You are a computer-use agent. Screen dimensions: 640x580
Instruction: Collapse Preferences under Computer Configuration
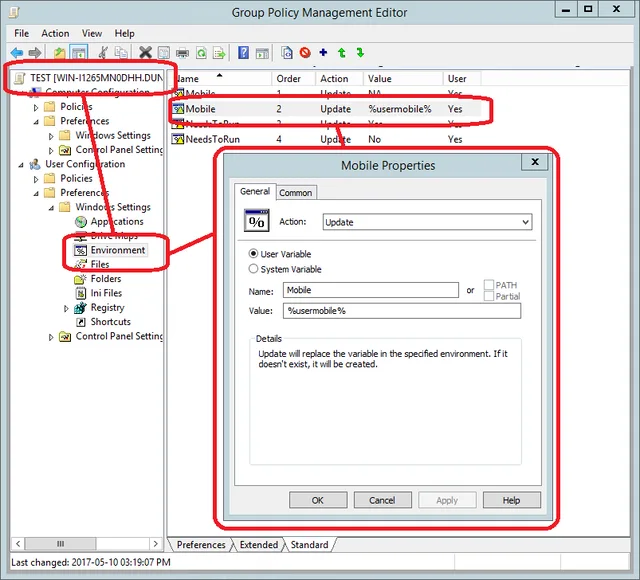pyautogui.click(x=36, y=122)
